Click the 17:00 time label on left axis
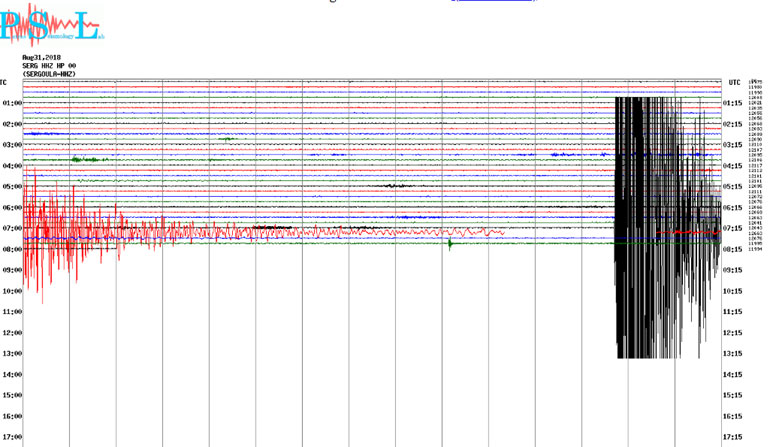 12,437
